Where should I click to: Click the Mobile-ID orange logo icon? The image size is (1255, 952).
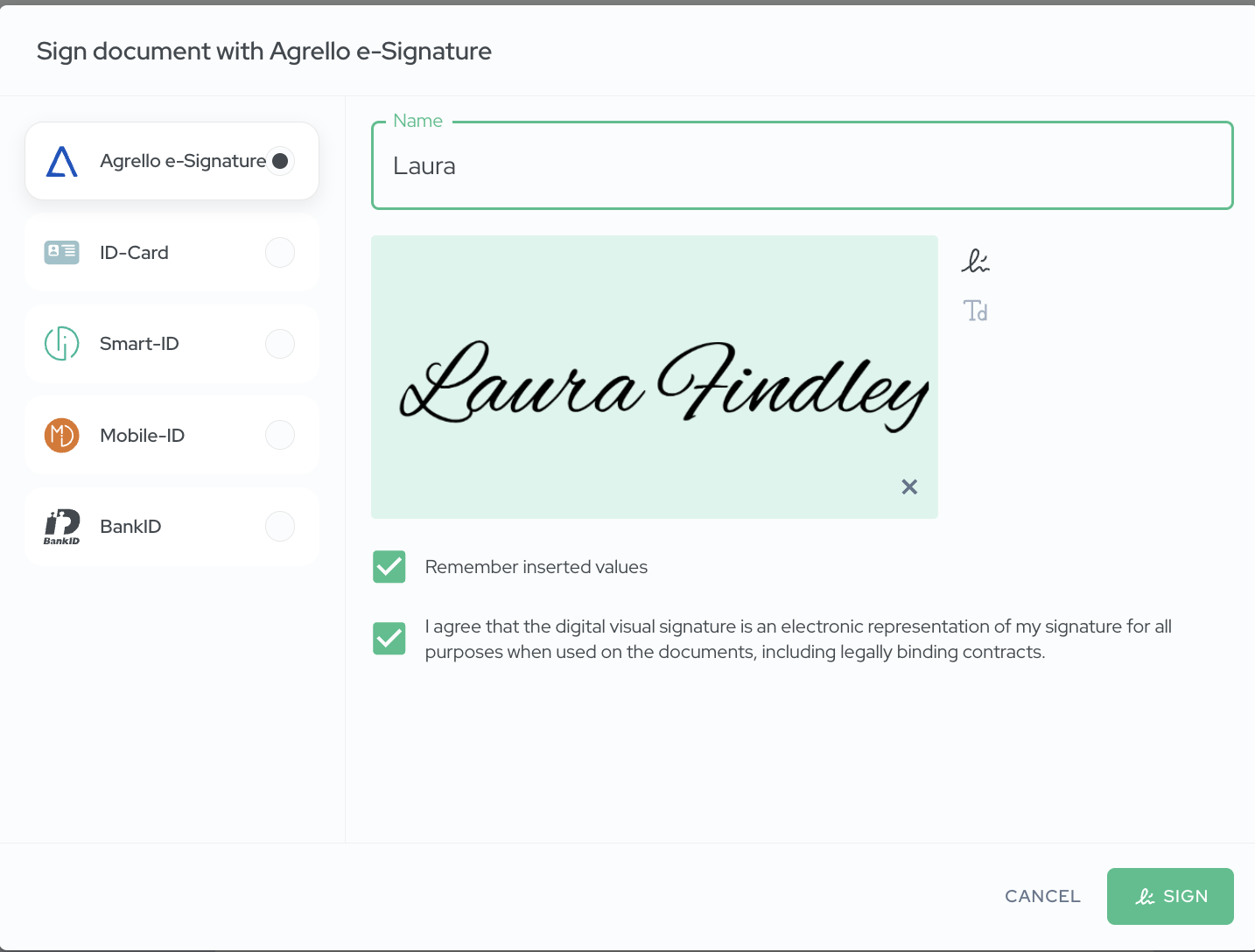point(61,435)
